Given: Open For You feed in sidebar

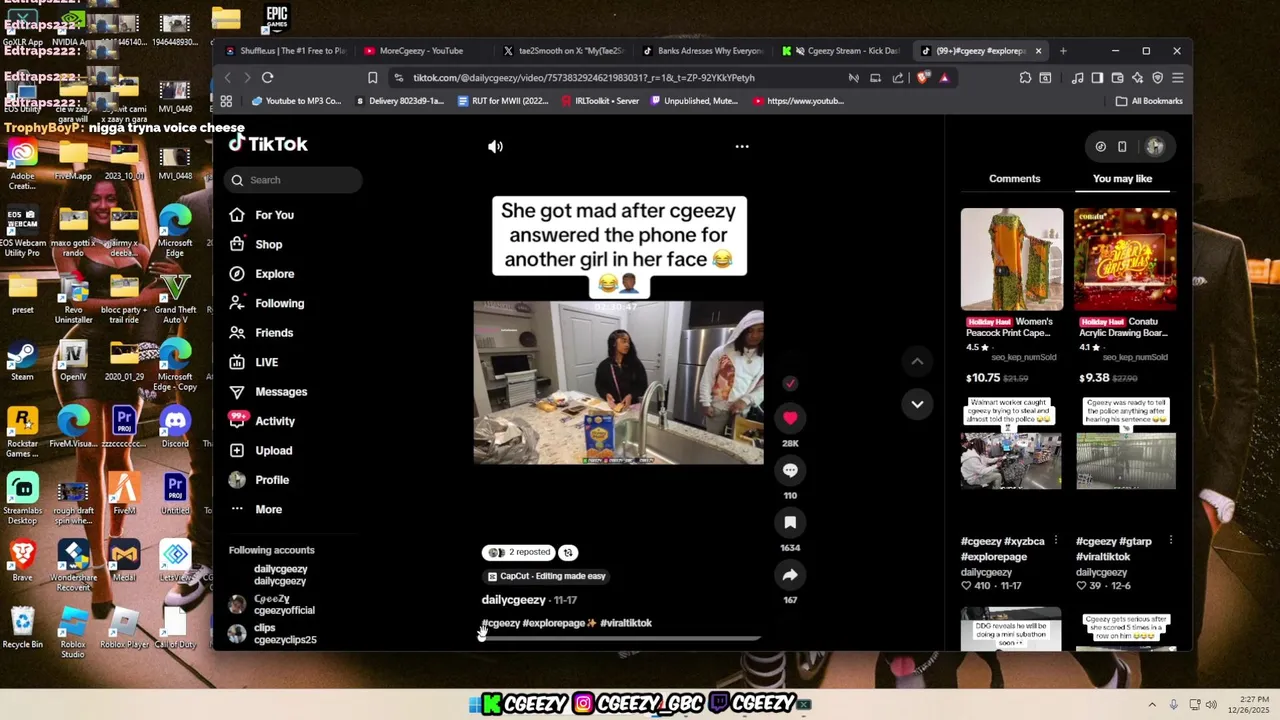Looking at the screenshot, I should point(275,215).
